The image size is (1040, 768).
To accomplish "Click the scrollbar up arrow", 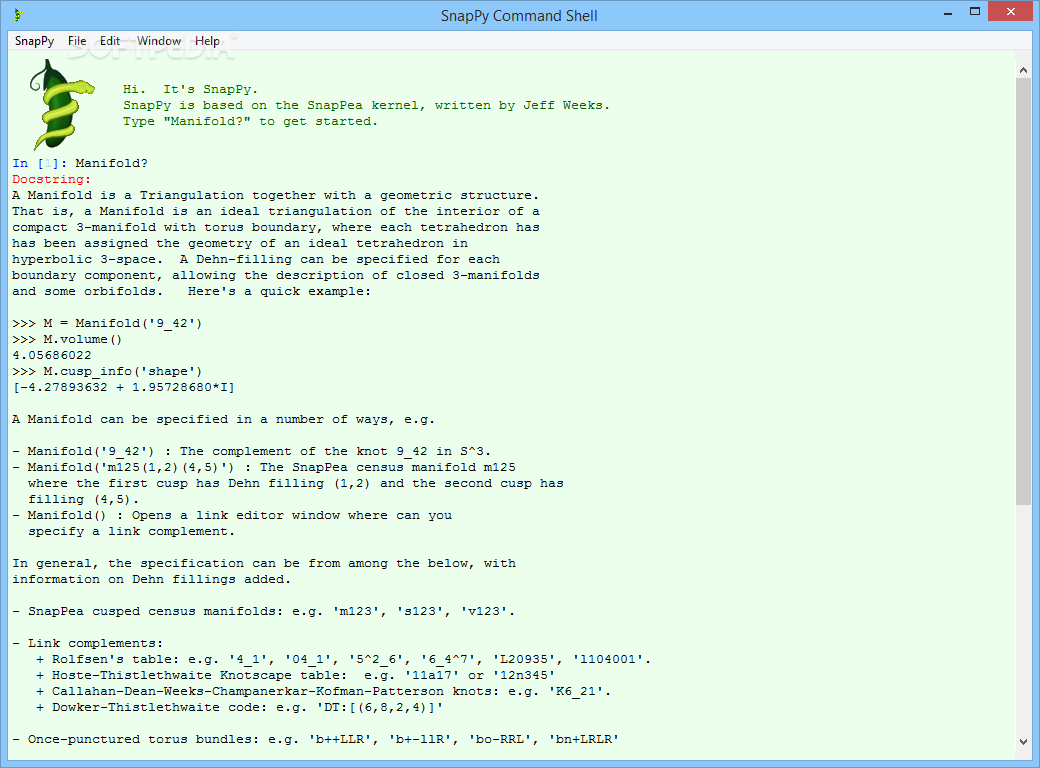I will pos(1023,70).
